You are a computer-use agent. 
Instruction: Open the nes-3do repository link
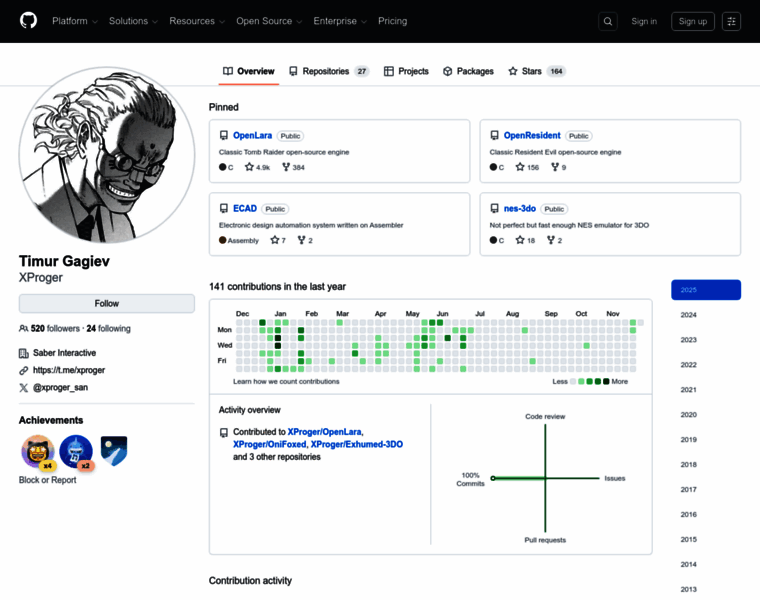520,208
